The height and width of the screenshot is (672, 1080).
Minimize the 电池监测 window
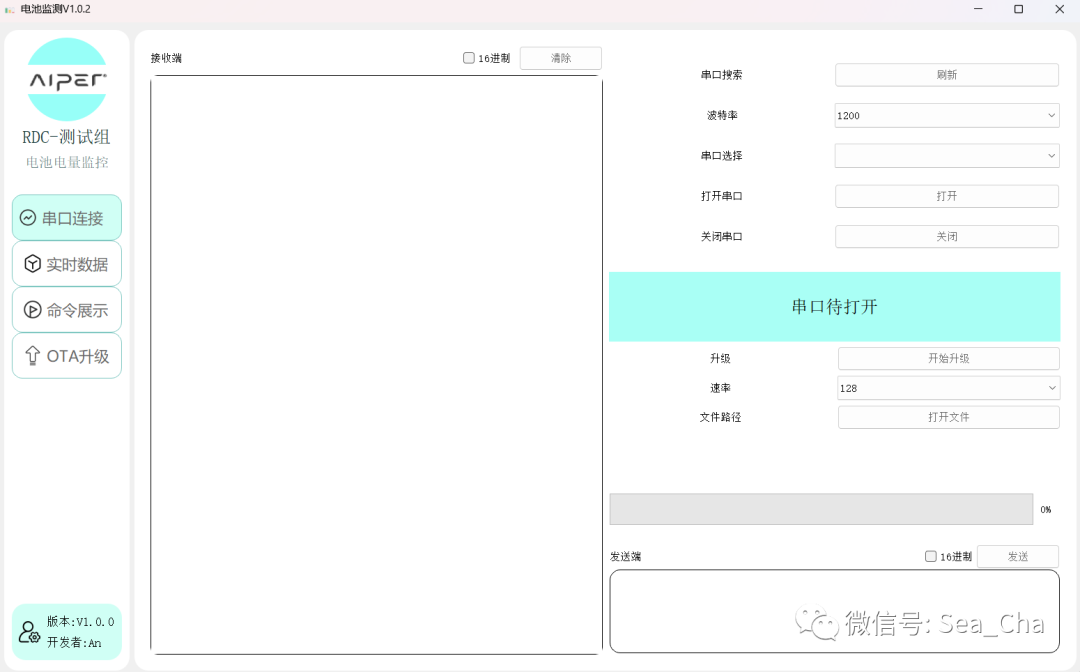pyautogui.click(x=978, y=9)
